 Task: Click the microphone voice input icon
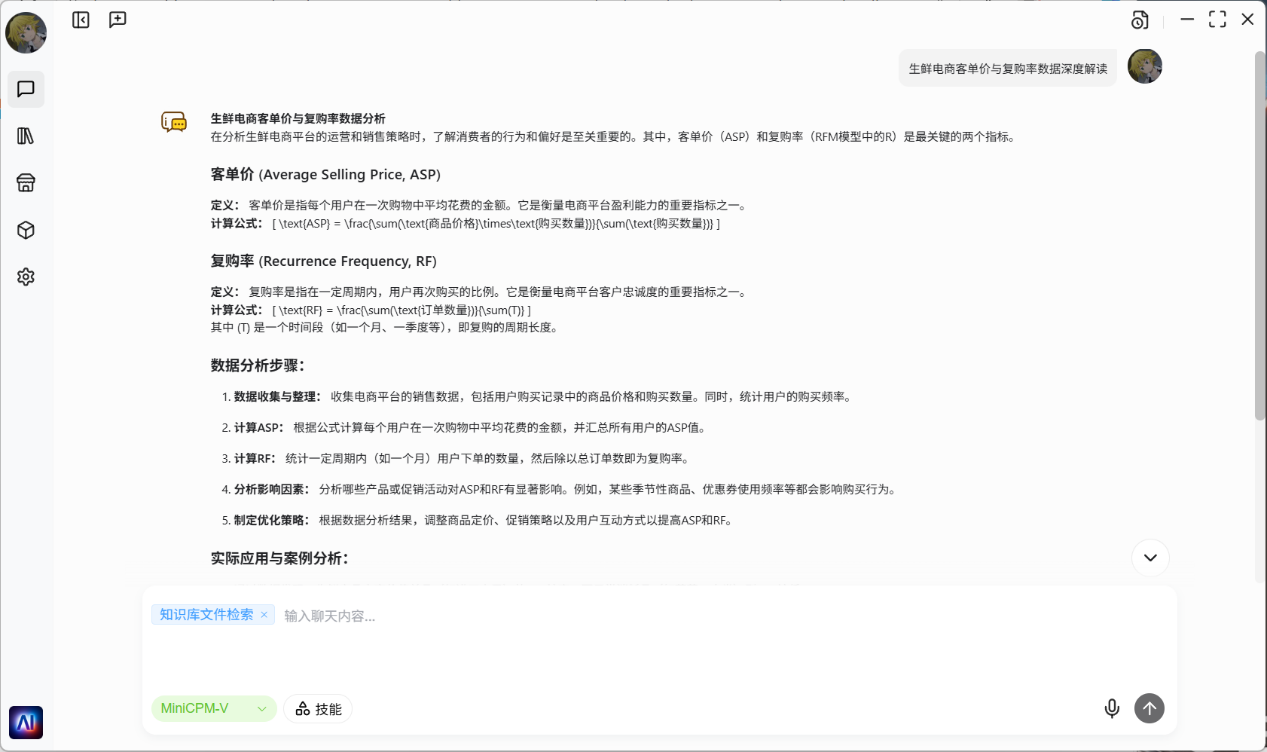(1111, 709)
